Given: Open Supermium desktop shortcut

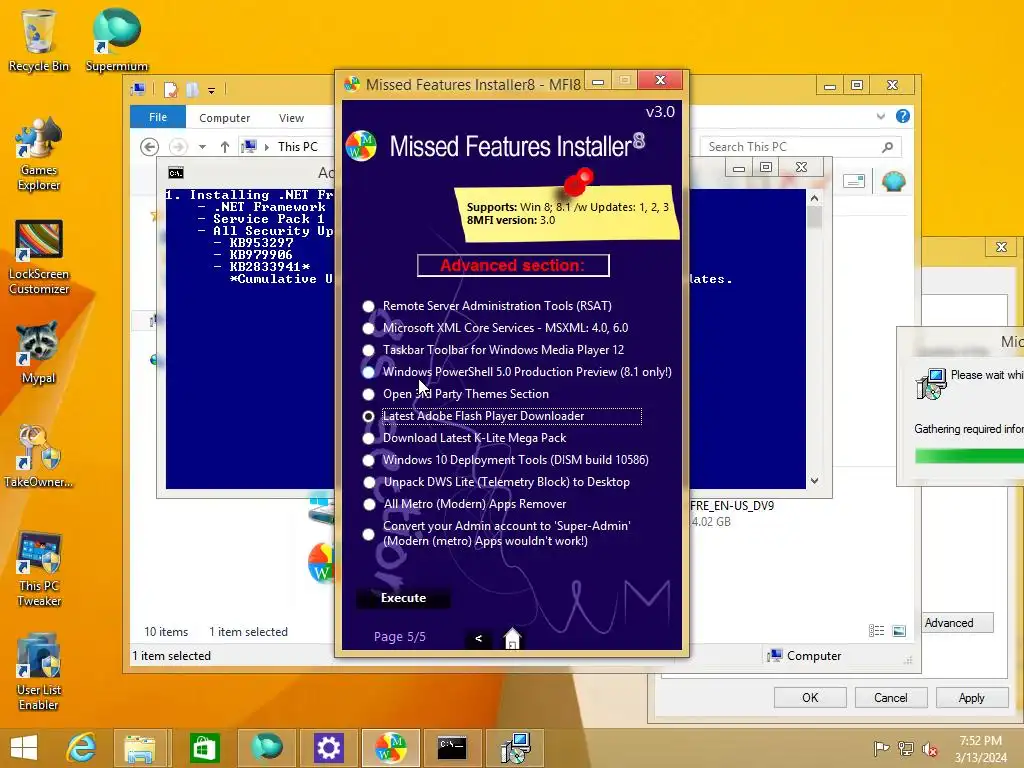Looking at the screenshot, I should point(117,40).
